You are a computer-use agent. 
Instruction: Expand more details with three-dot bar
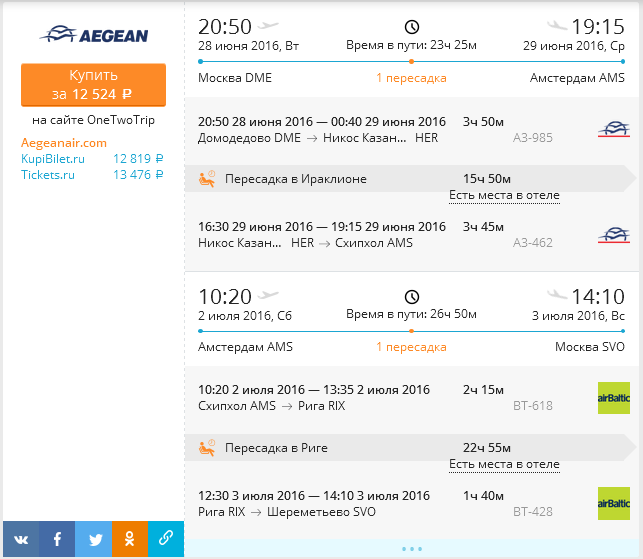point(412,549)
